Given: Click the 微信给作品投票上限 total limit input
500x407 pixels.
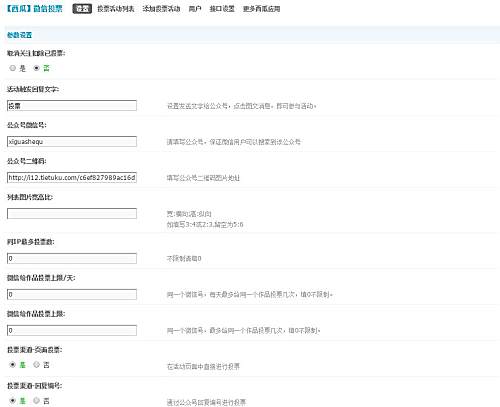Looking at the screenshot, I should click(x=72, y=330).
